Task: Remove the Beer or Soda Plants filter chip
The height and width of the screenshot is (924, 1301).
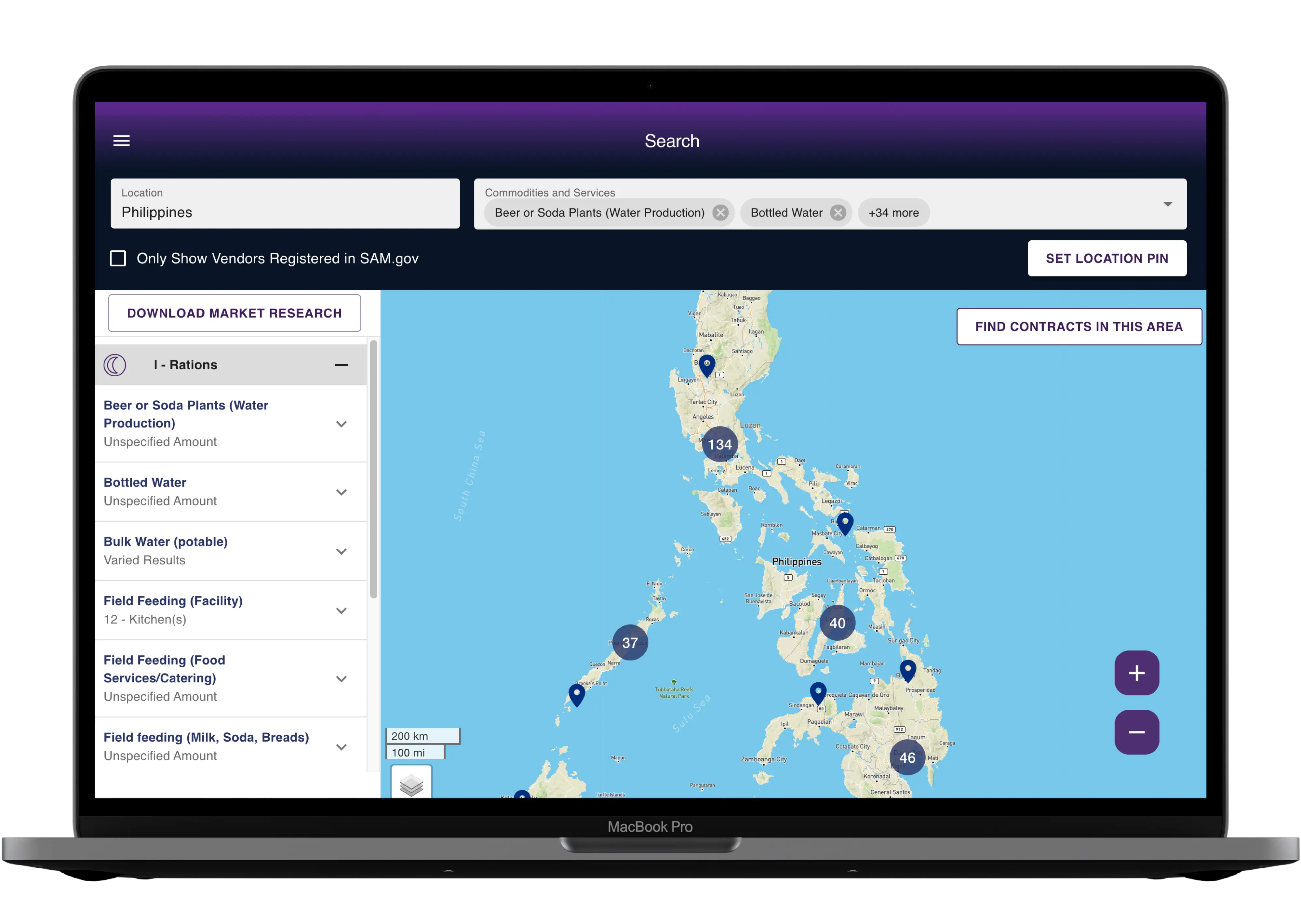Action: tap(721, 212)
